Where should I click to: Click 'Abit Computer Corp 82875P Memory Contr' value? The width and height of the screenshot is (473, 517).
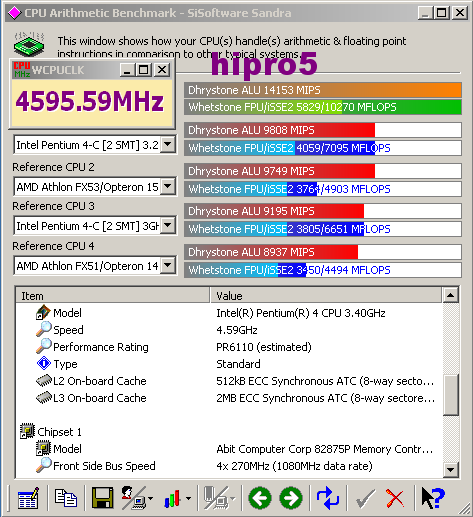click(x=325, y=449)
